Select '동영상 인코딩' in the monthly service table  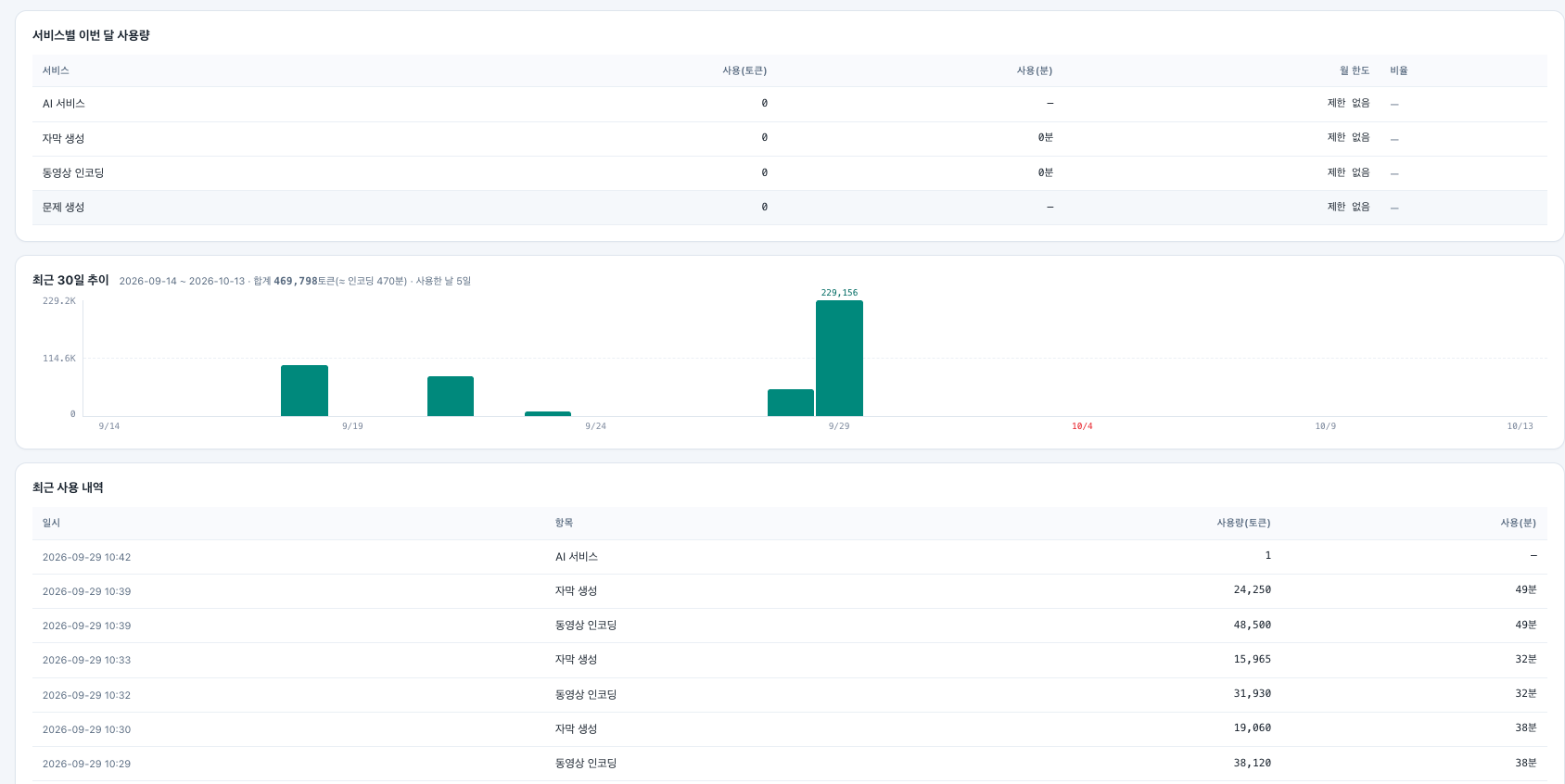tap(73, 173)
